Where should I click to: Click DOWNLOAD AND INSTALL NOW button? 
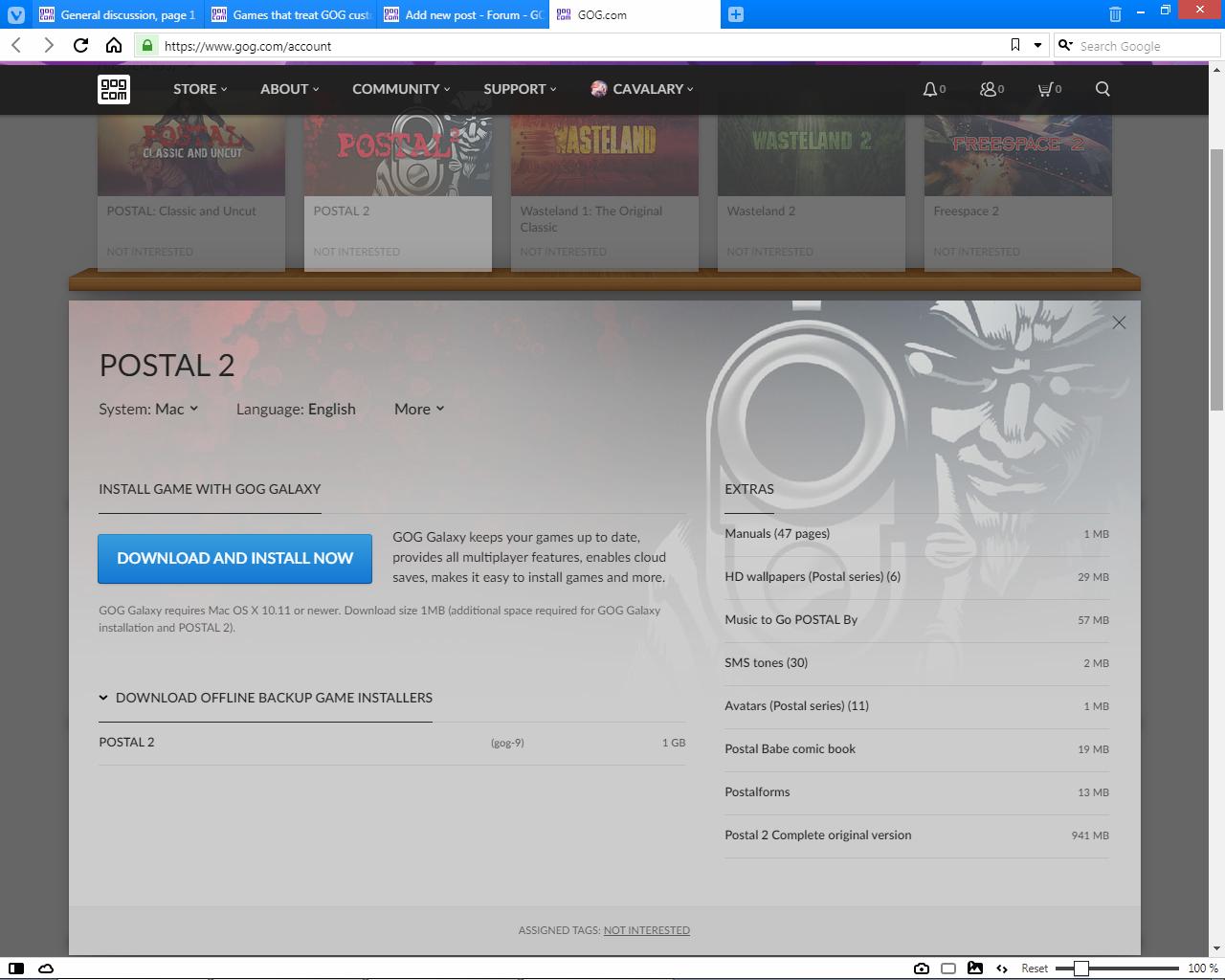[234, 559]
